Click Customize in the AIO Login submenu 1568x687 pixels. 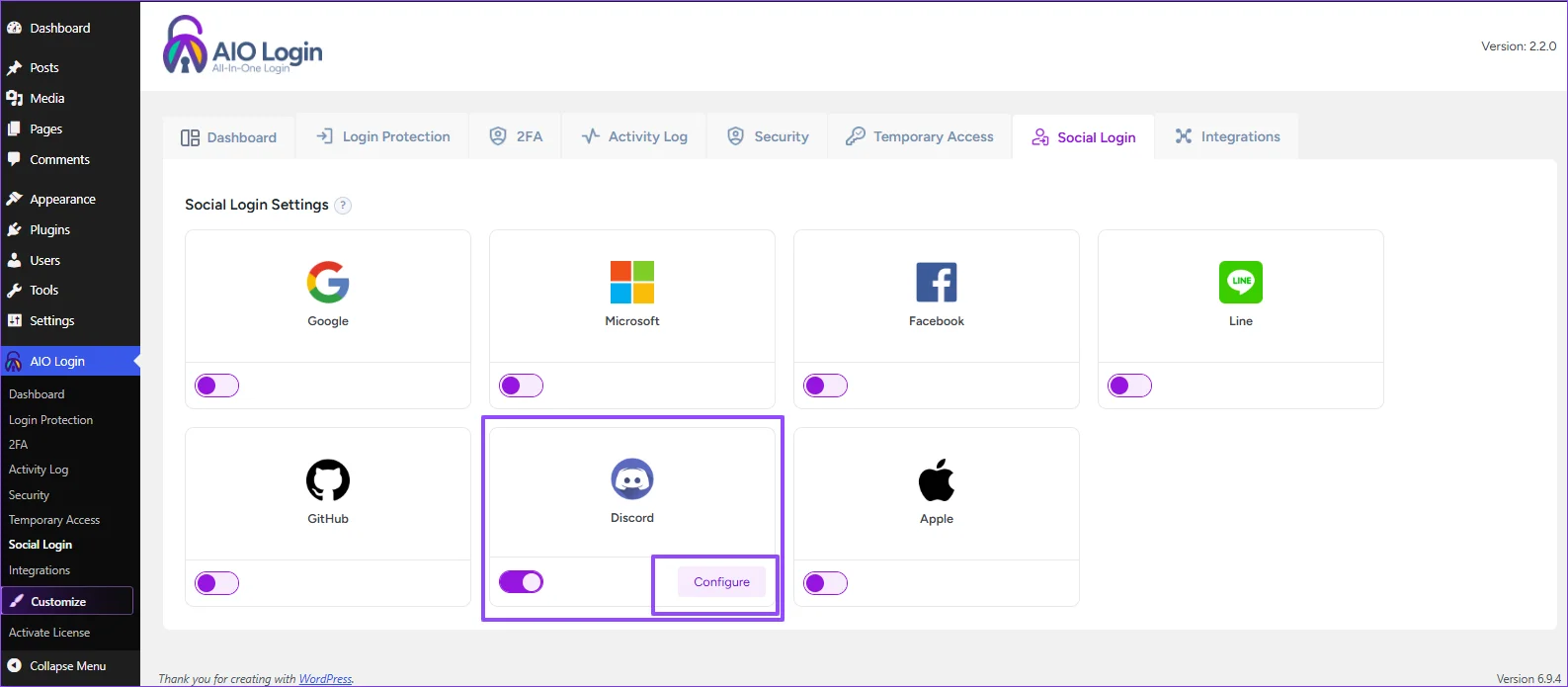coord(67,601)
